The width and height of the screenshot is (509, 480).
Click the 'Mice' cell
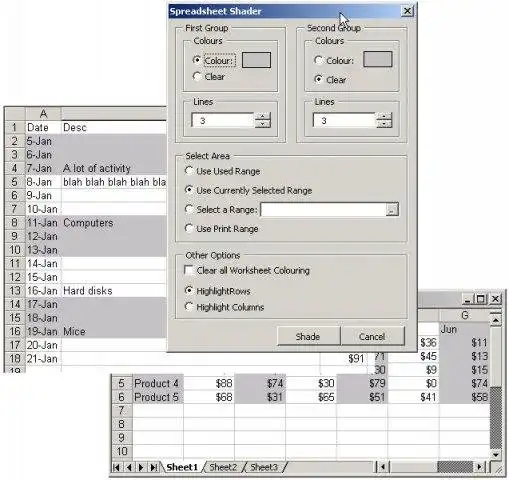pyautogui.click(x=114, y=331)
